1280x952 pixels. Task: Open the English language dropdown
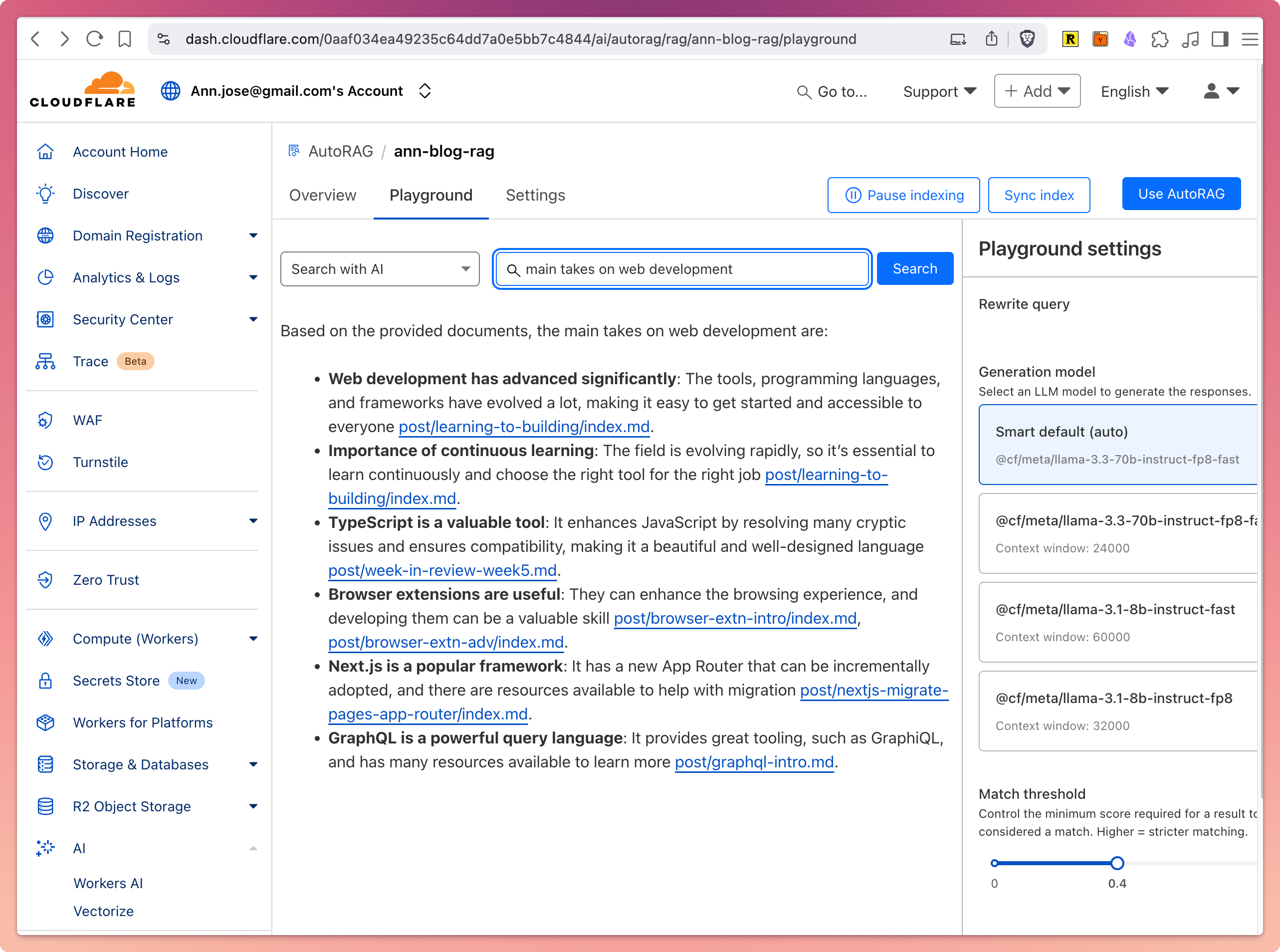pyautogui.click(x=1134, y=91)
